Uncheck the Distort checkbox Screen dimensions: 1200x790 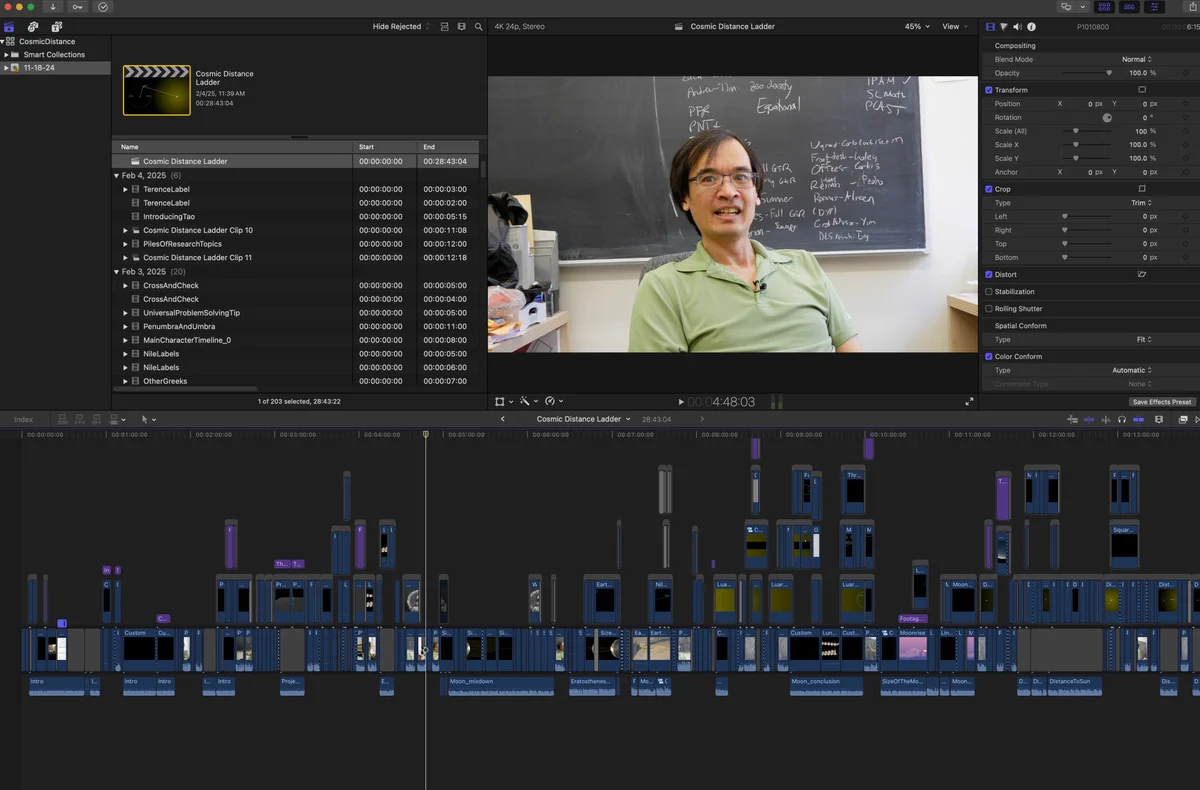(x=989, y=274)
